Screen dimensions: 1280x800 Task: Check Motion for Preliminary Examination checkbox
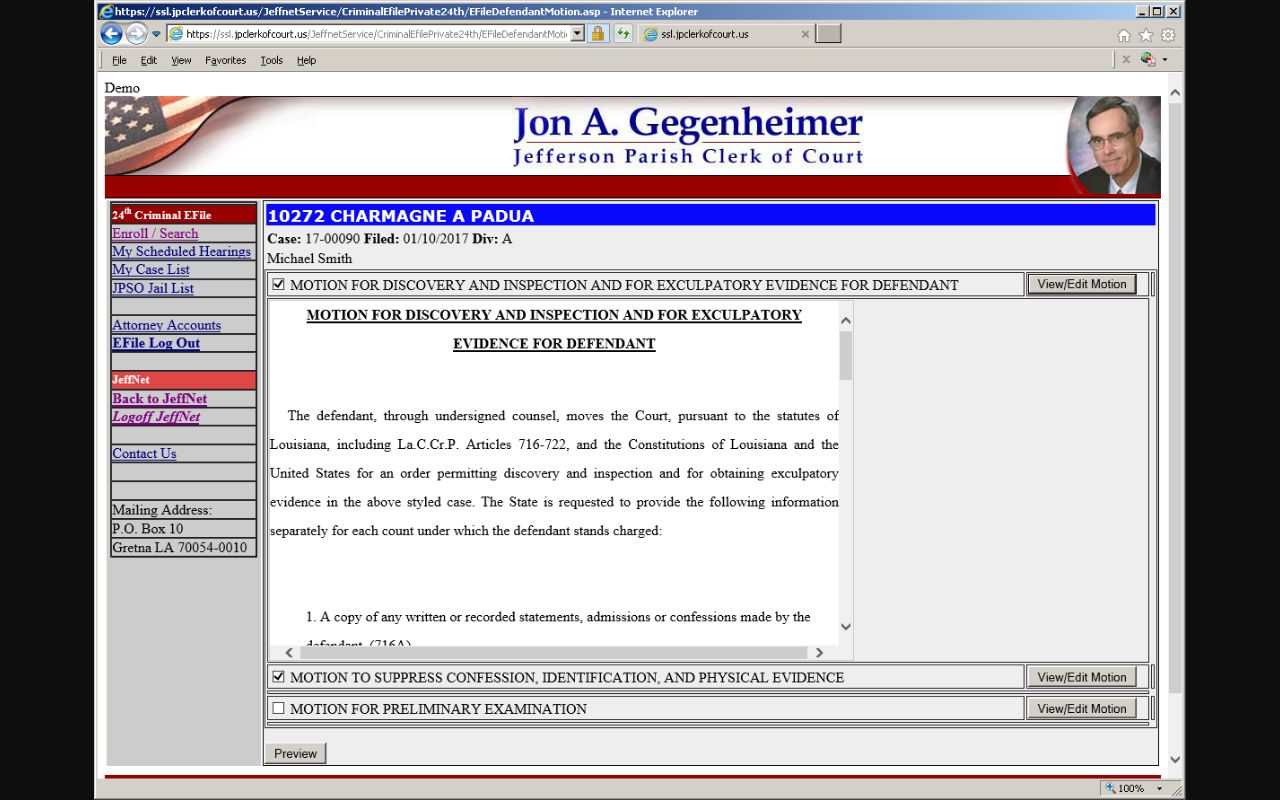(x=279, y=708)
